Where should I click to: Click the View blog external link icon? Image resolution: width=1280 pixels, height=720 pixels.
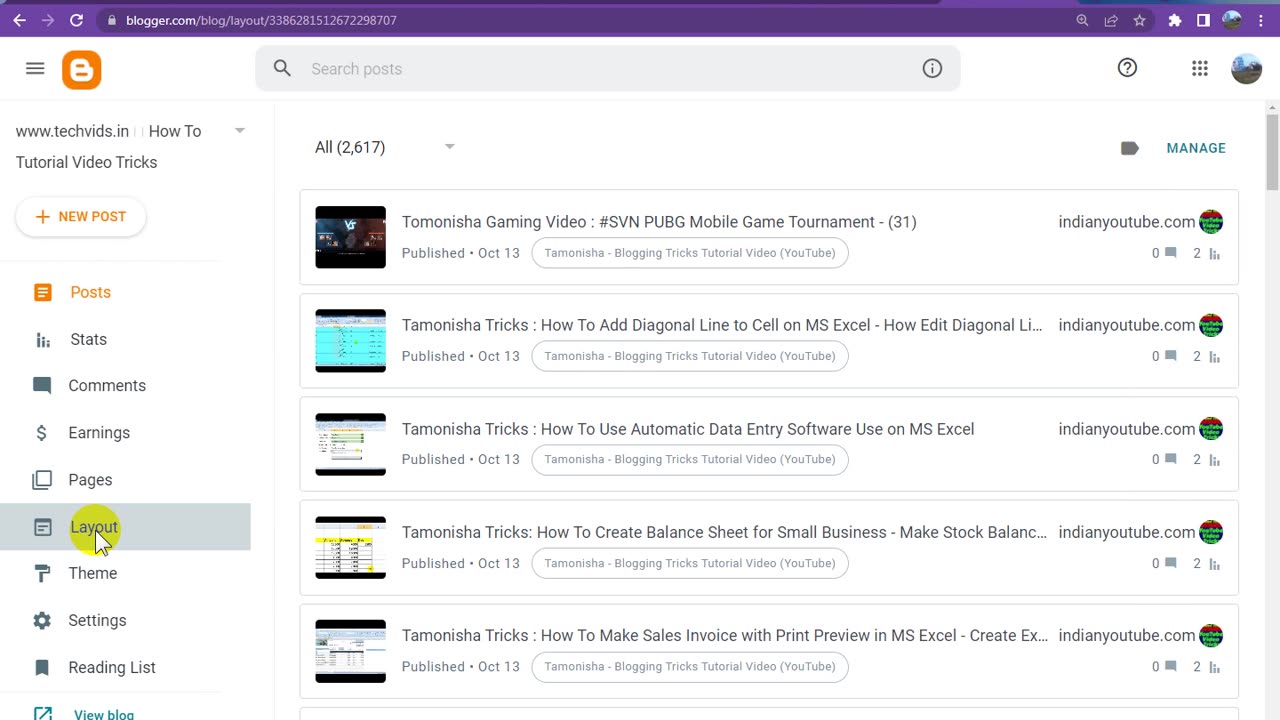(42, 714)
